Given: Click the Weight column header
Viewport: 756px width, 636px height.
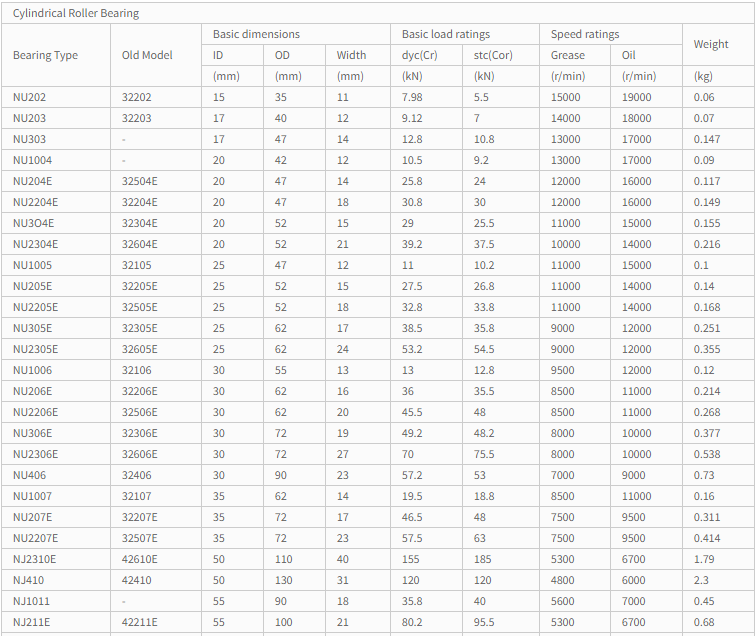Looking at the screenshot, I should coord(711,44).
